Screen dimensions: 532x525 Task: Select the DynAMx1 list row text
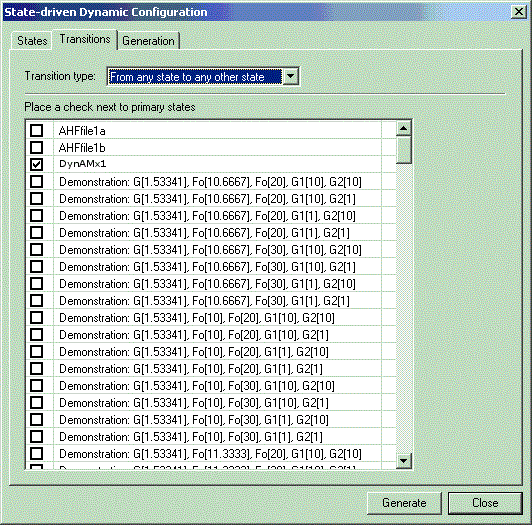(x=82, y=164)
